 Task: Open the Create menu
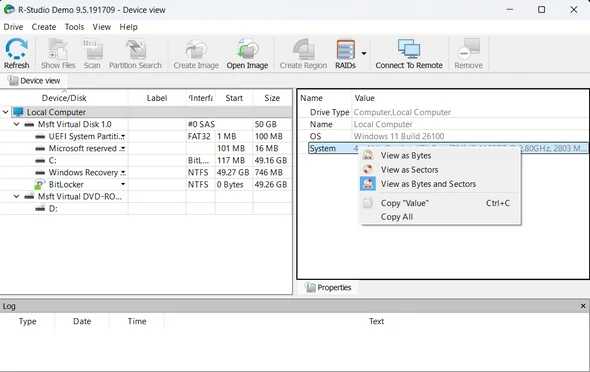(x=44, y=27)
